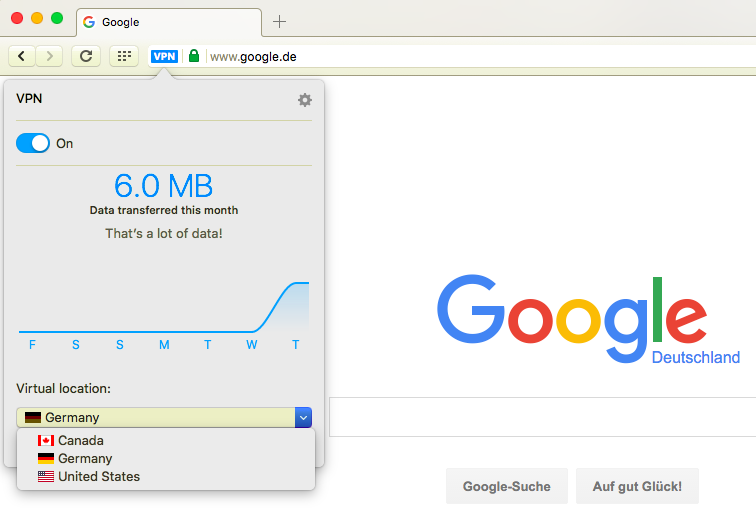The width and height of the screenshot is (756, 526).
Task: Switch to the Google tab
Action: point(169,22)
